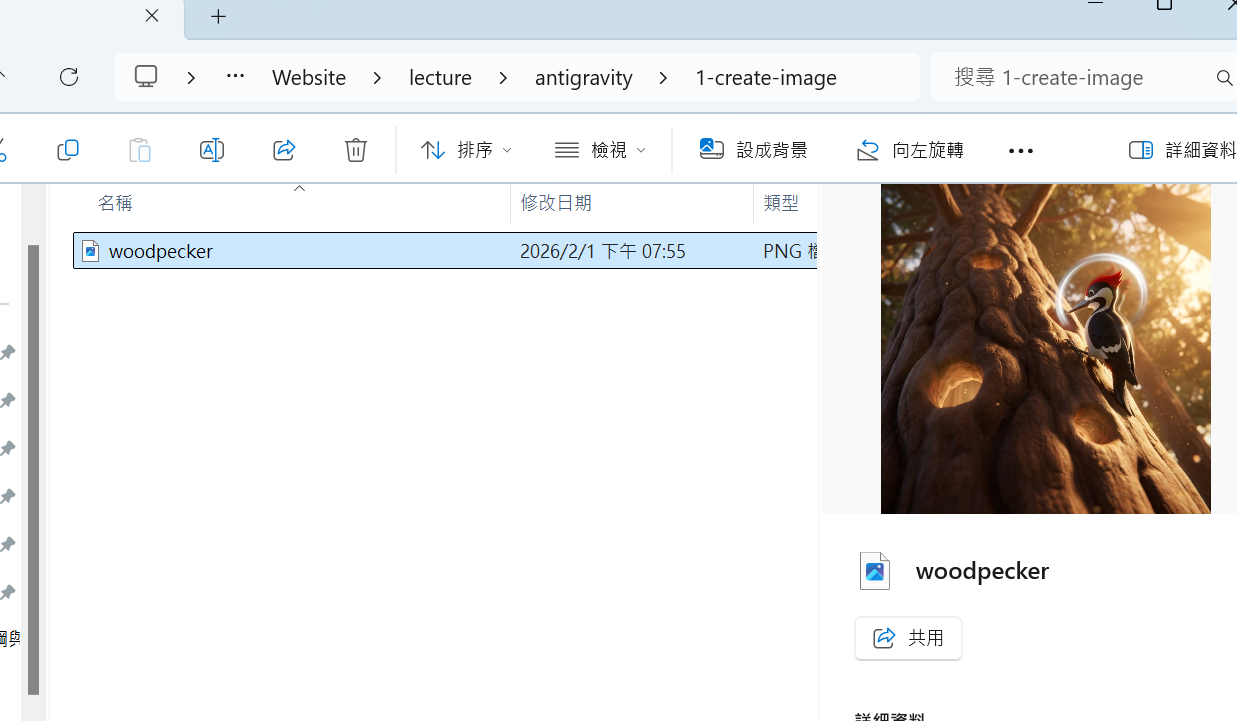Navigate to the antigravity breadcrumb folder
This screenshot has width=1237, height=721.
pyautogui.click(x=583, y=78)
